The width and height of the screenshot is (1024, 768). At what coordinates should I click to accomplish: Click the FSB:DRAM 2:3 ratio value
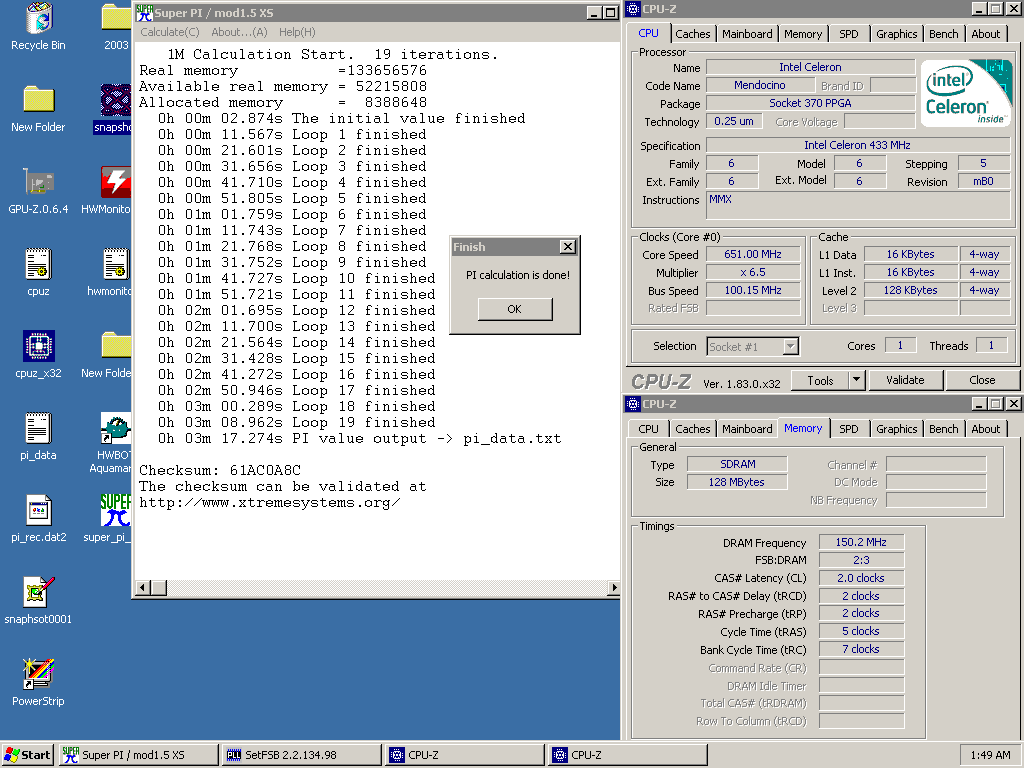(x=861, y=560)
